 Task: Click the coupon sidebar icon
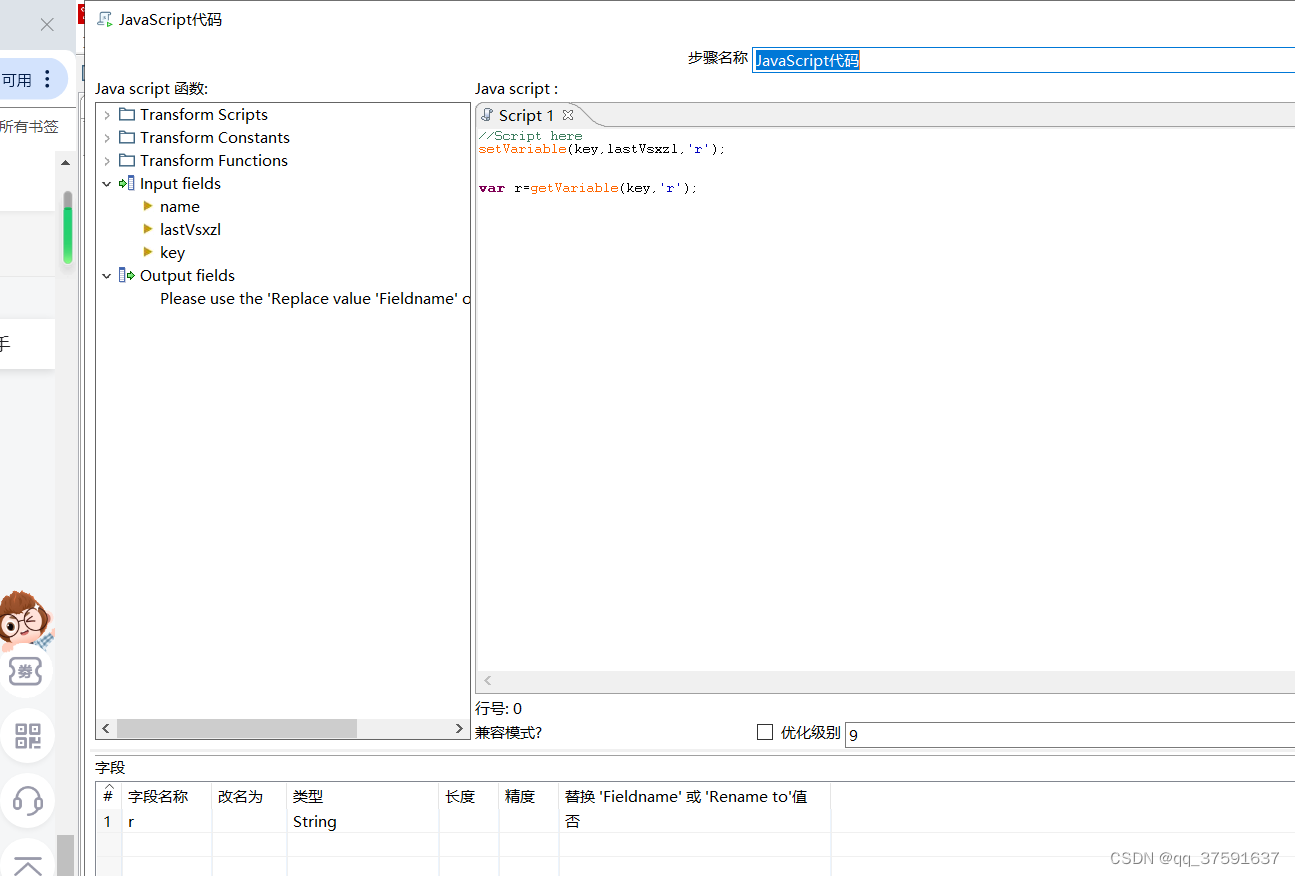click(x=26, y=672)
